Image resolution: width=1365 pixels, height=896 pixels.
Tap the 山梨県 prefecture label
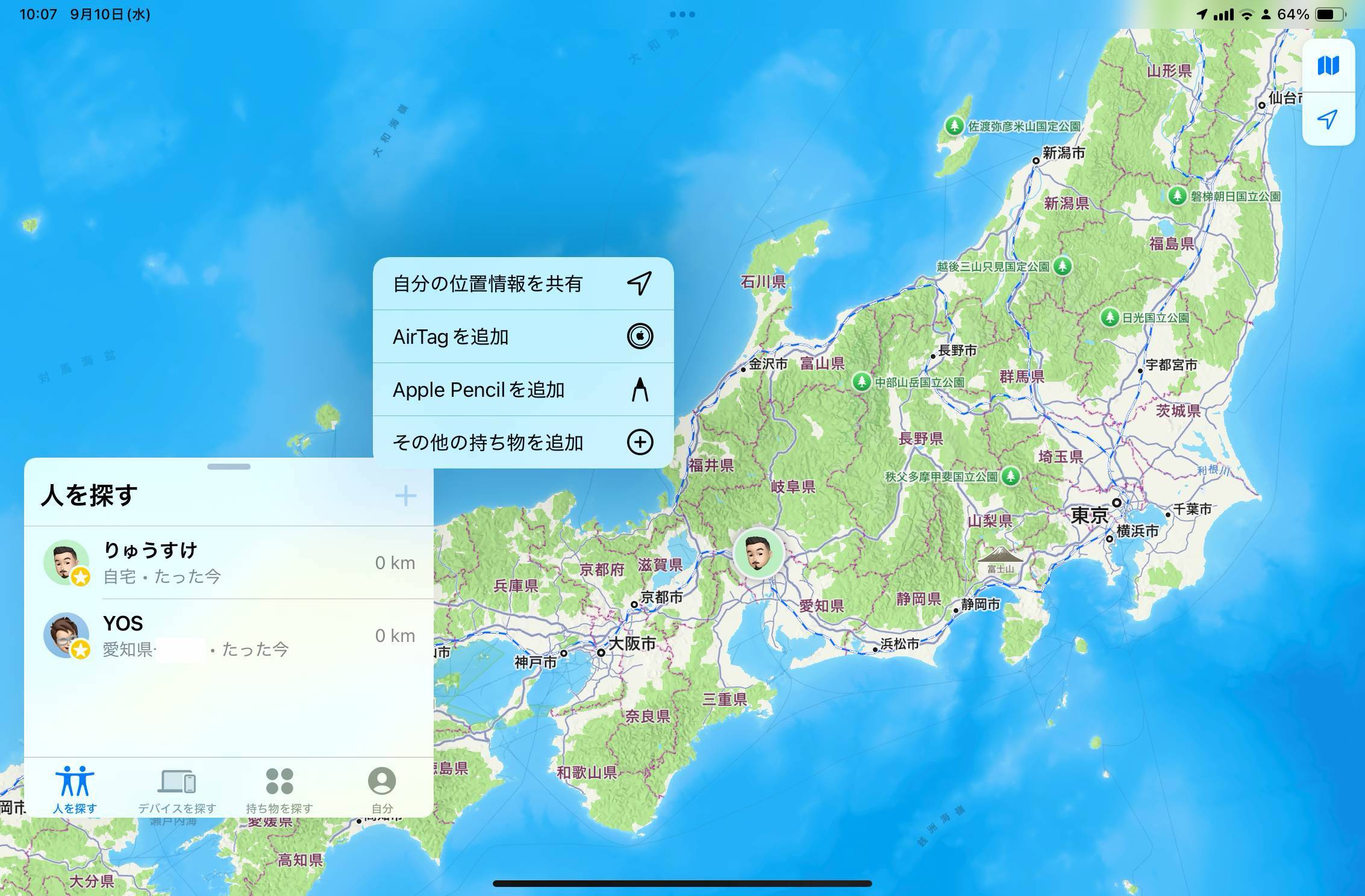coord(990,521)
